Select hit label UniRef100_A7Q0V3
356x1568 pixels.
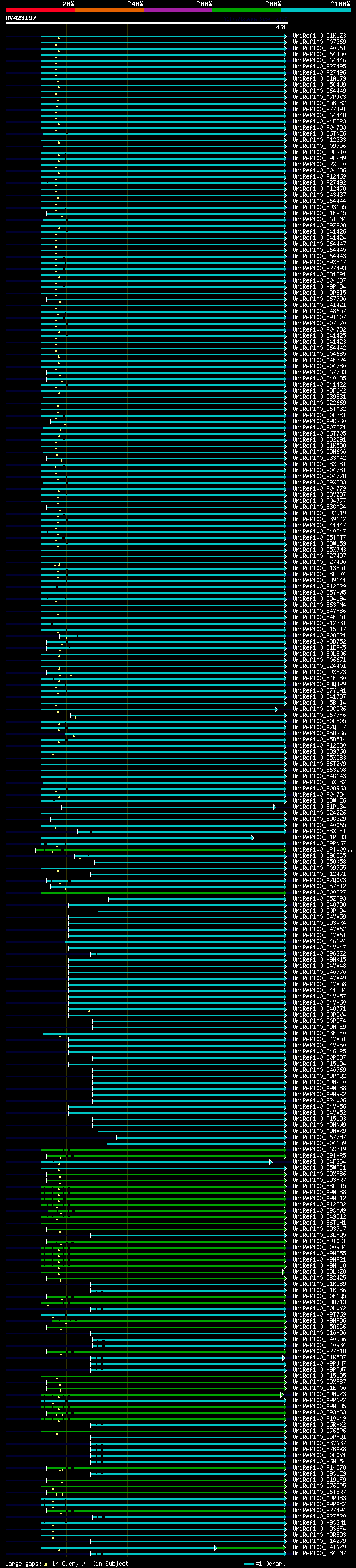[x=319, y=880]
